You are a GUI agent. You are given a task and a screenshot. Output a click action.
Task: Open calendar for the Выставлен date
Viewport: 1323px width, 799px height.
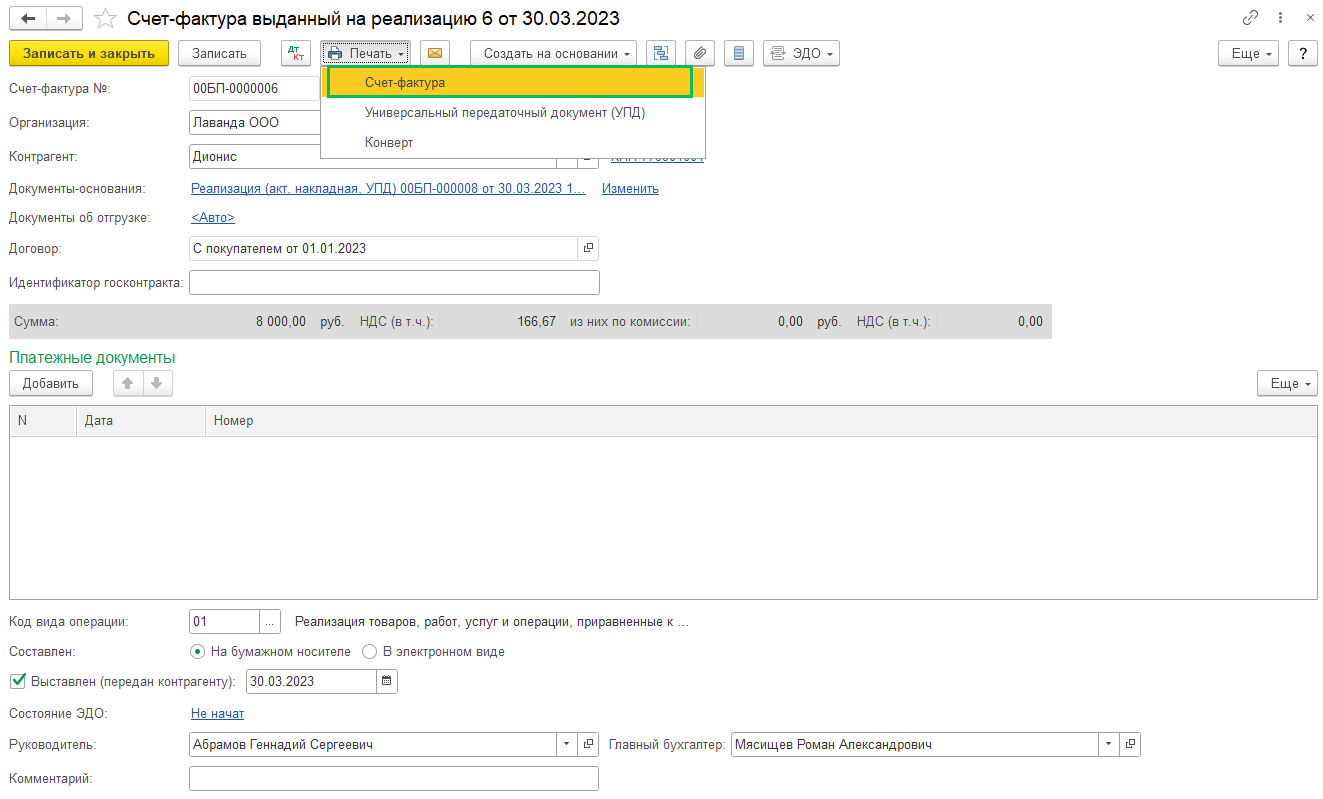point(387,681)
